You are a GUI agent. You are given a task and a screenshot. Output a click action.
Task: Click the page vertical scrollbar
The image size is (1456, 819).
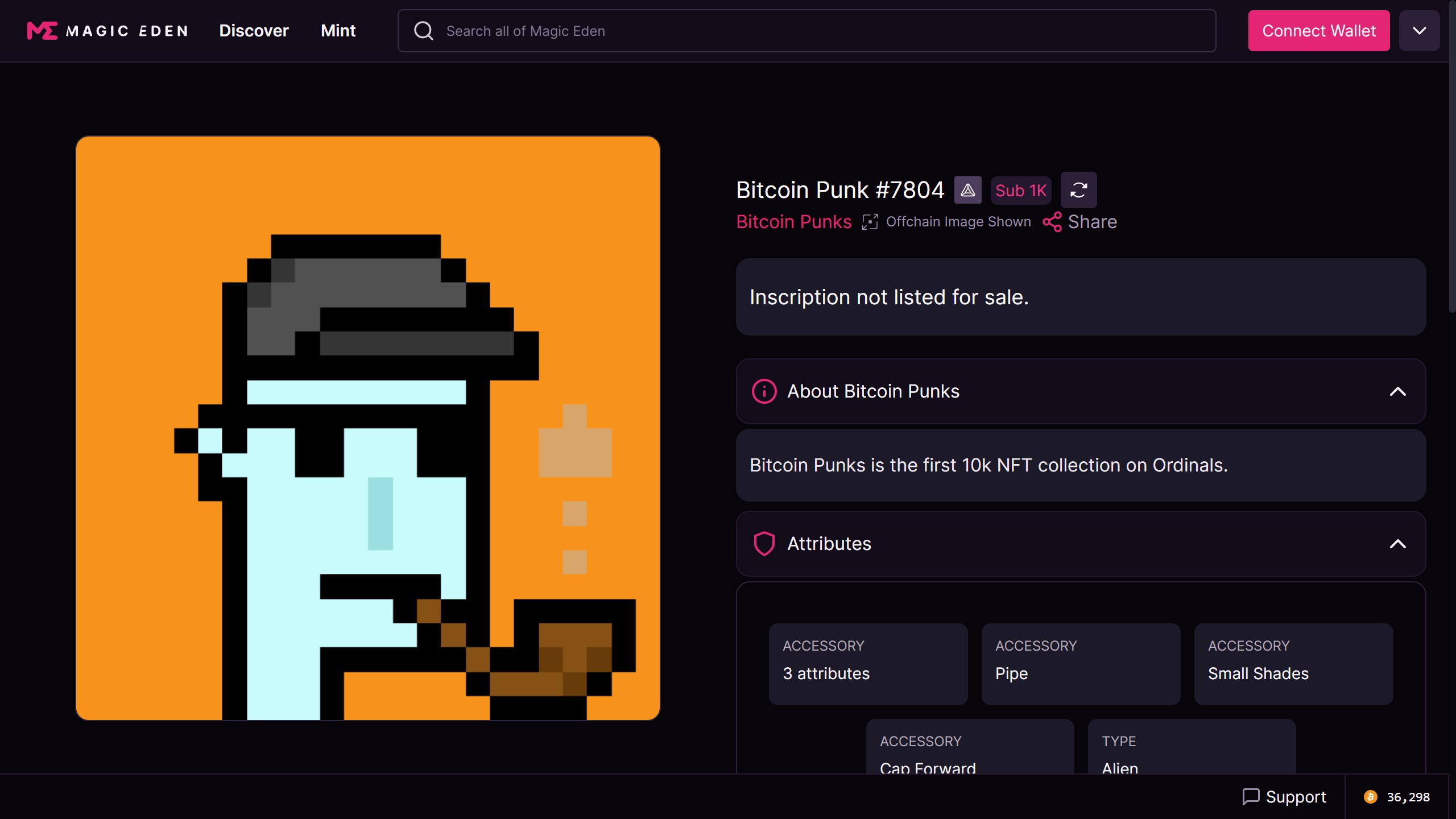click(x=1452, y=156)
